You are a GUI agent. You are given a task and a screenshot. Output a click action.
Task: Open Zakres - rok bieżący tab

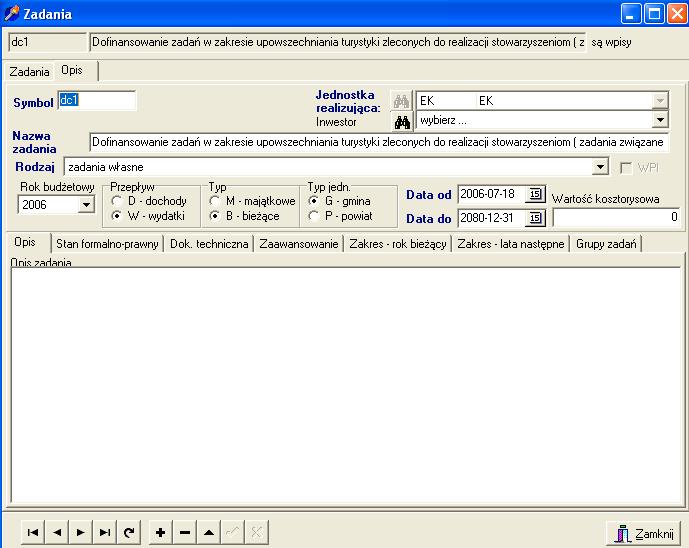pos(398,243)
